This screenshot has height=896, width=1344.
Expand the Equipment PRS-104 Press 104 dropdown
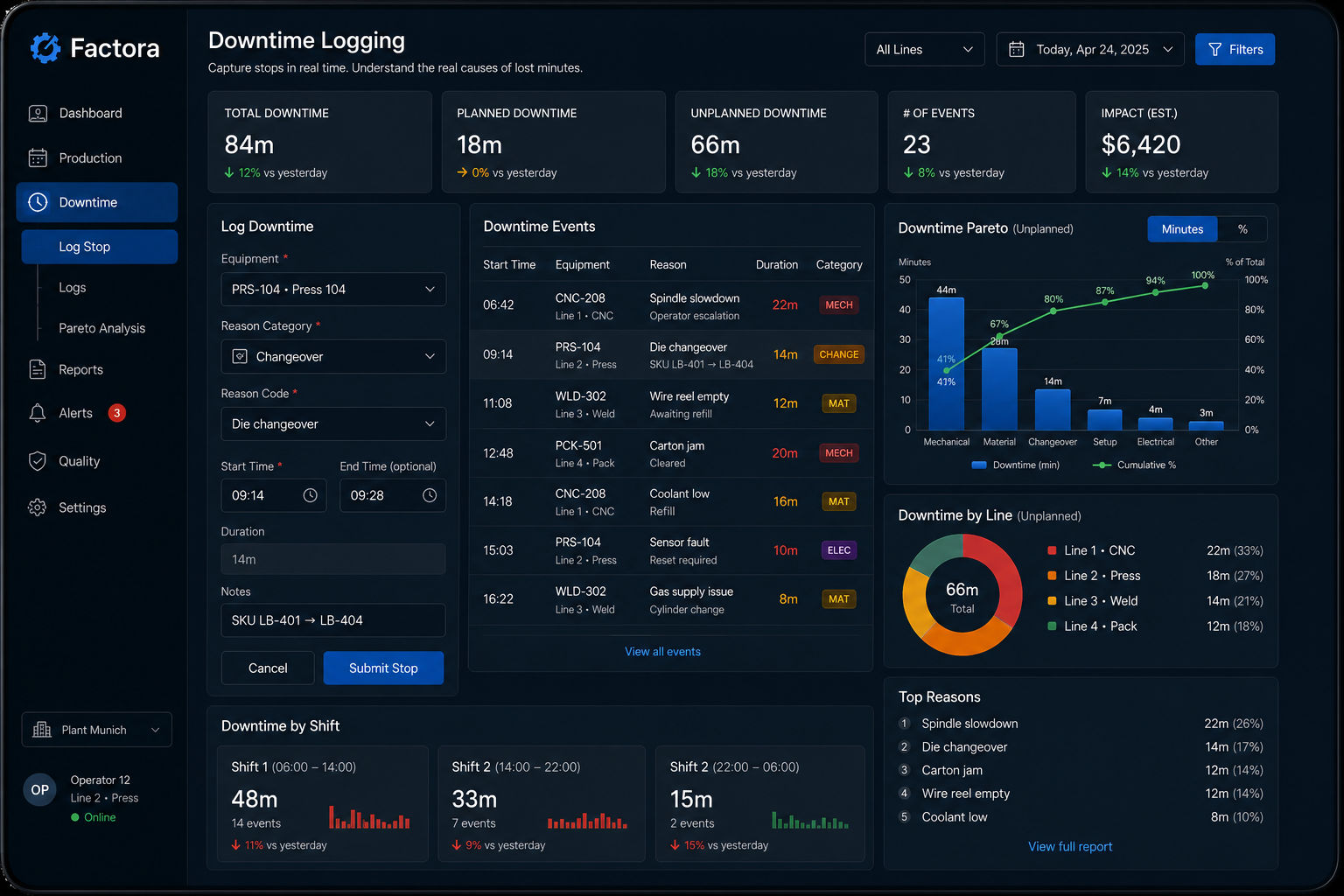pos(333,289)
